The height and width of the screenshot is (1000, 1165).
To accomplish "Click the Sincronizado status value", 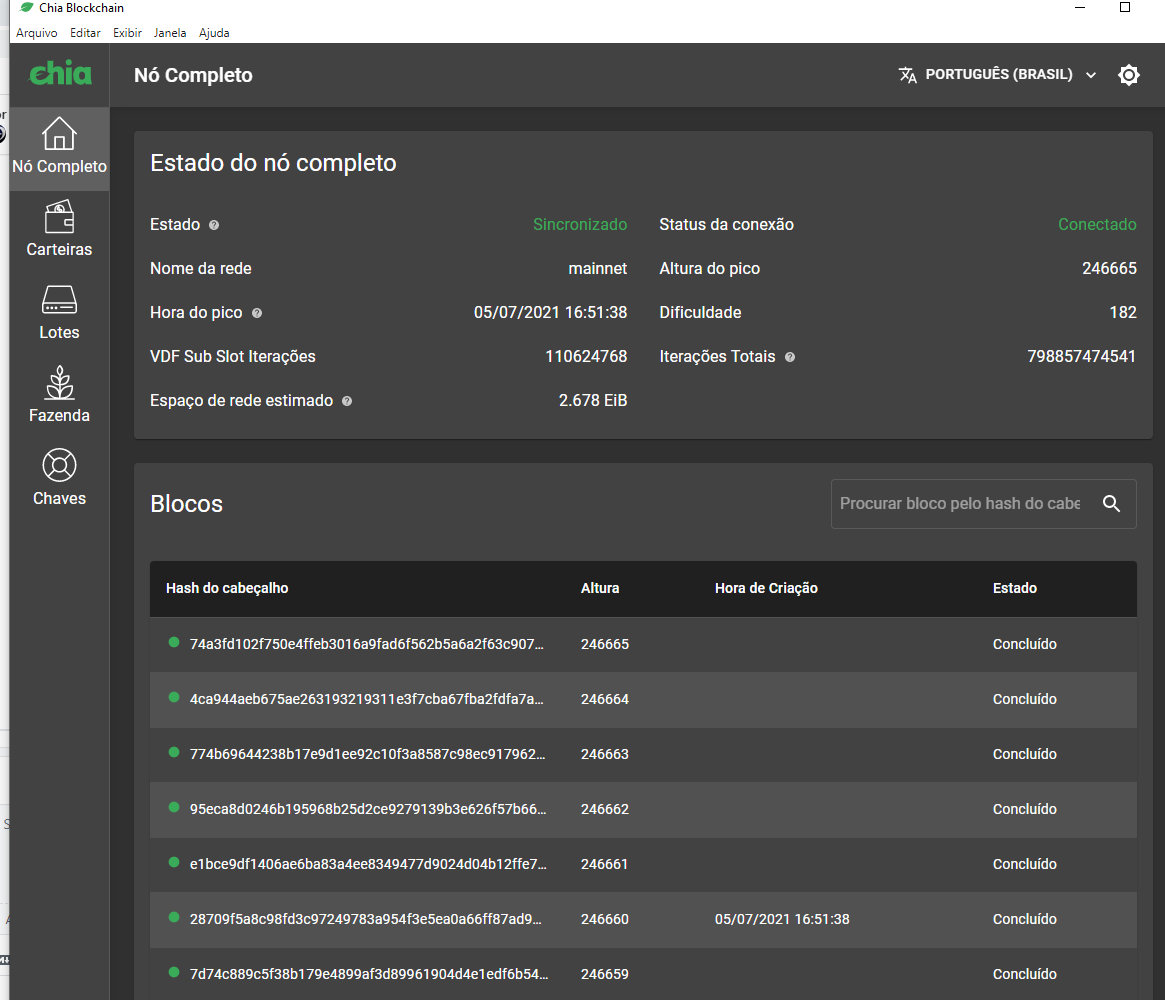I will tap(580, 224).
